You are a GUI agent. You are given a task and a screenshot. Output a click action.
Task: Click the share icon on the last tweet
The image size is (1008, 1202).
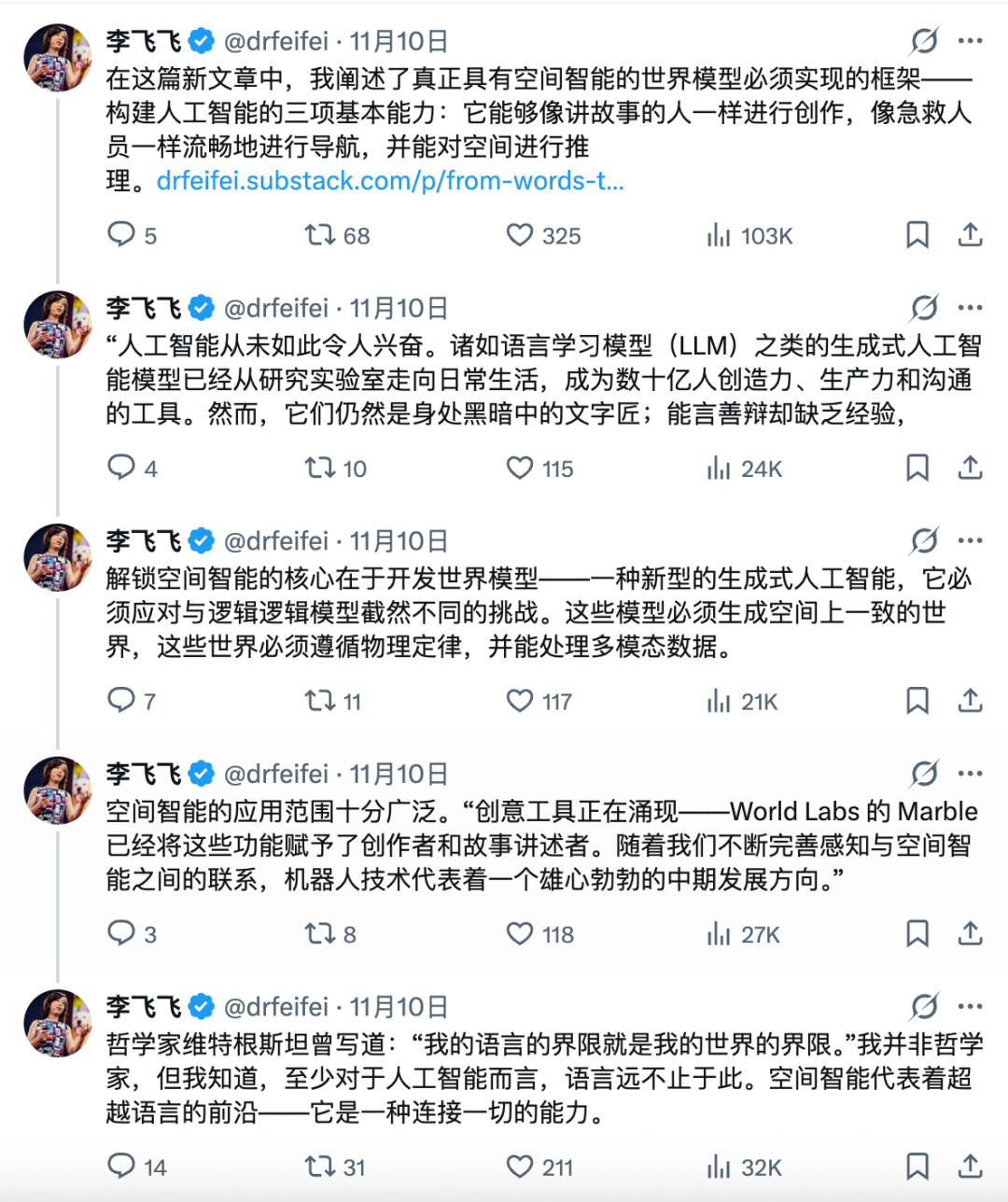[971, 1167]
